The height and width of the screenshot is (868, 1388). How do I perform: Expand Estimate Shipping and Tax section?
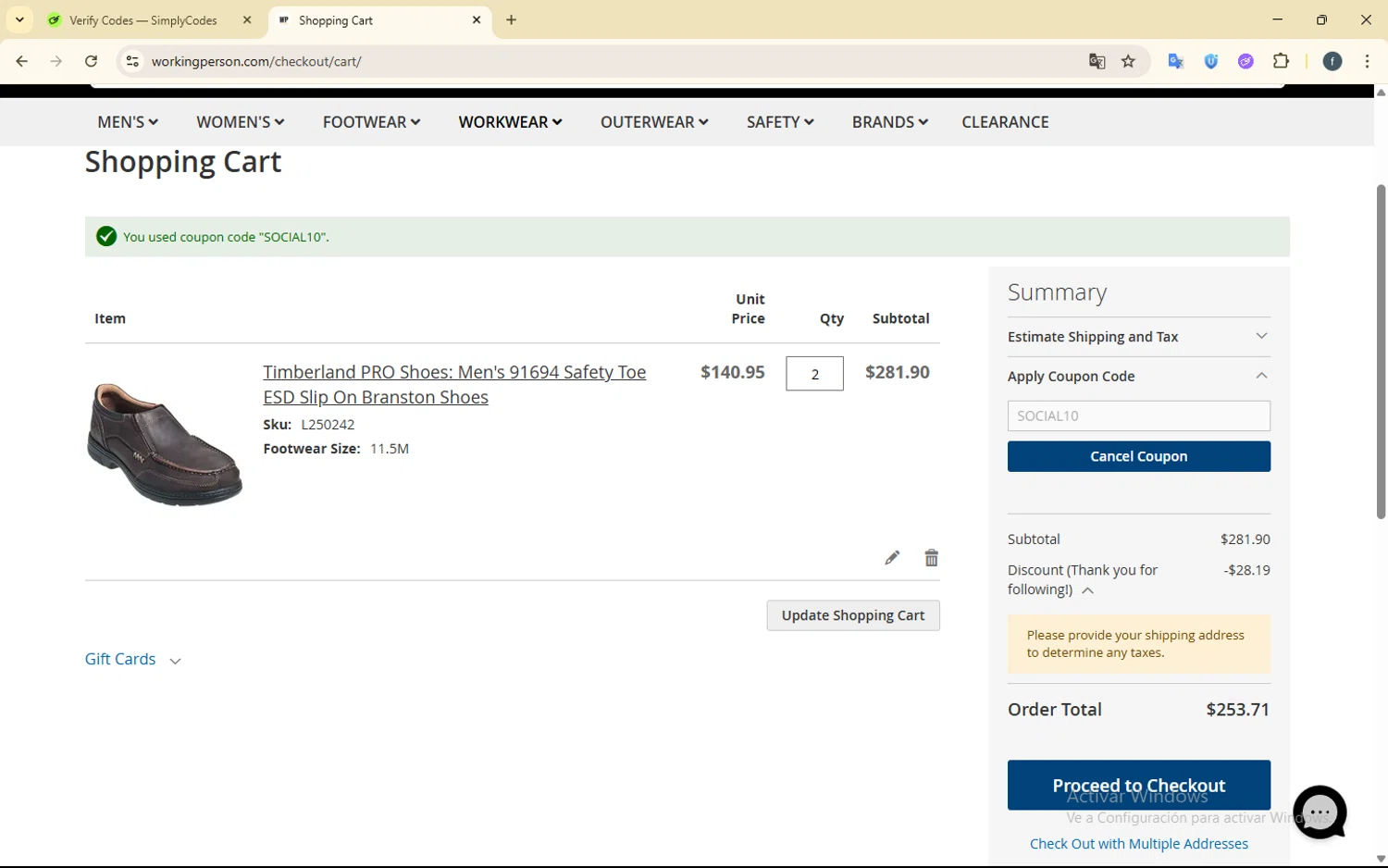pos(1138,337)
